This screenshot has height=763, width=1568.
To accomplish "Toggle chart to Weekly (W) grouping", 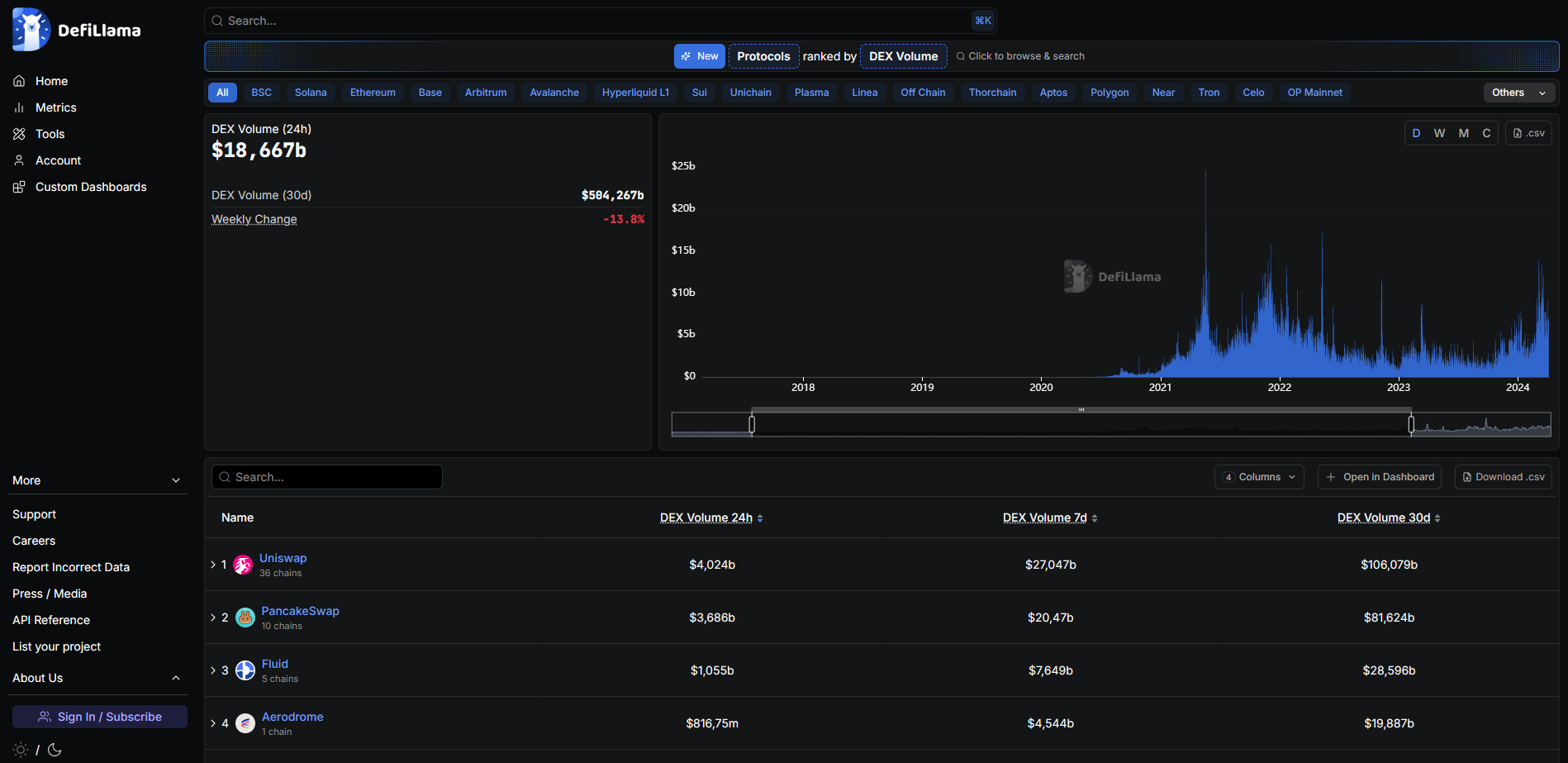I will (x=1439, y=133).
